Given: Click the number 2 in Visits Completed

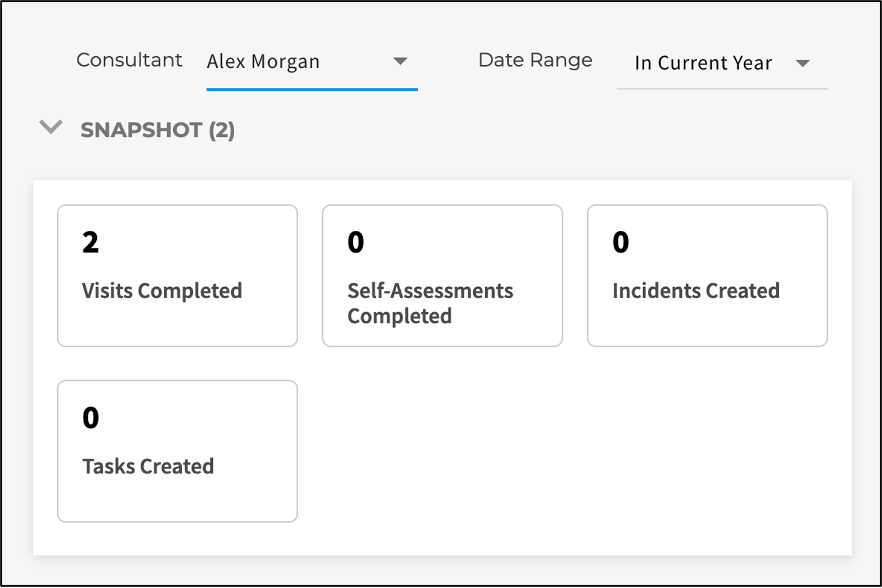Looking at the screenshot, I should (x=90, y=243).
